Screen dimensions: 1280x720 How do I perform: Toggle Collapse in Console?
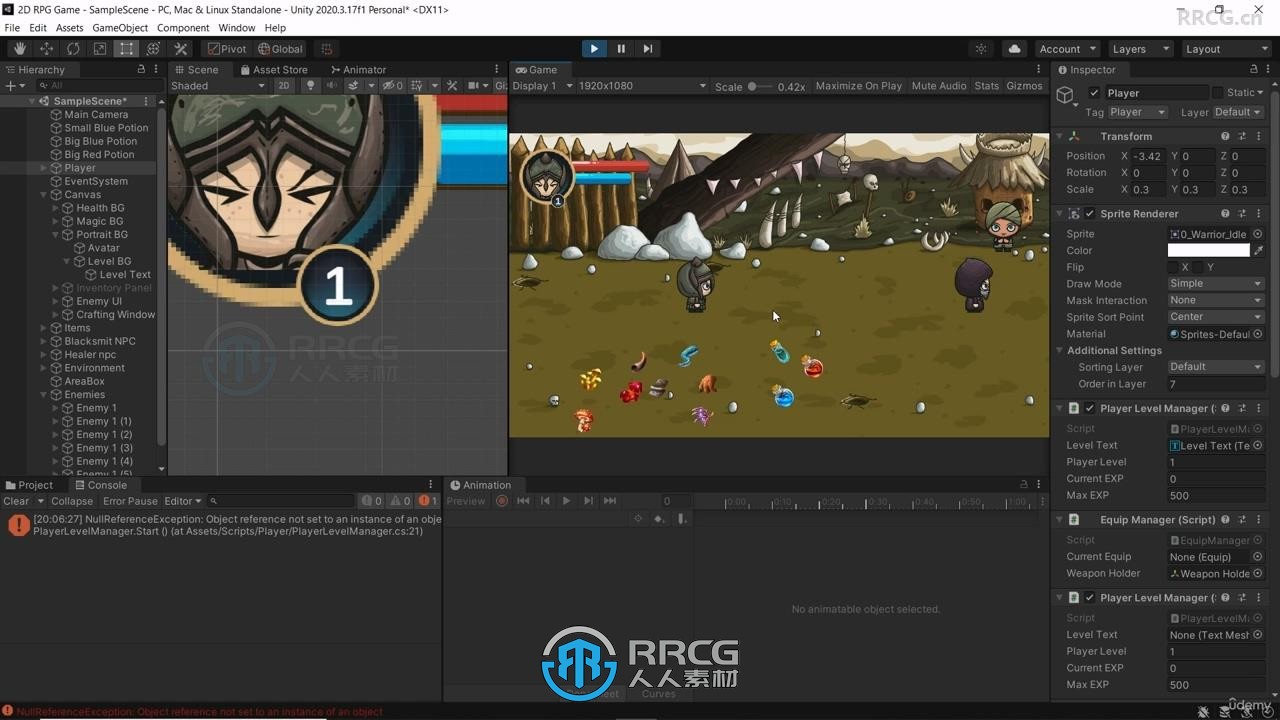[x=72, y=501]
